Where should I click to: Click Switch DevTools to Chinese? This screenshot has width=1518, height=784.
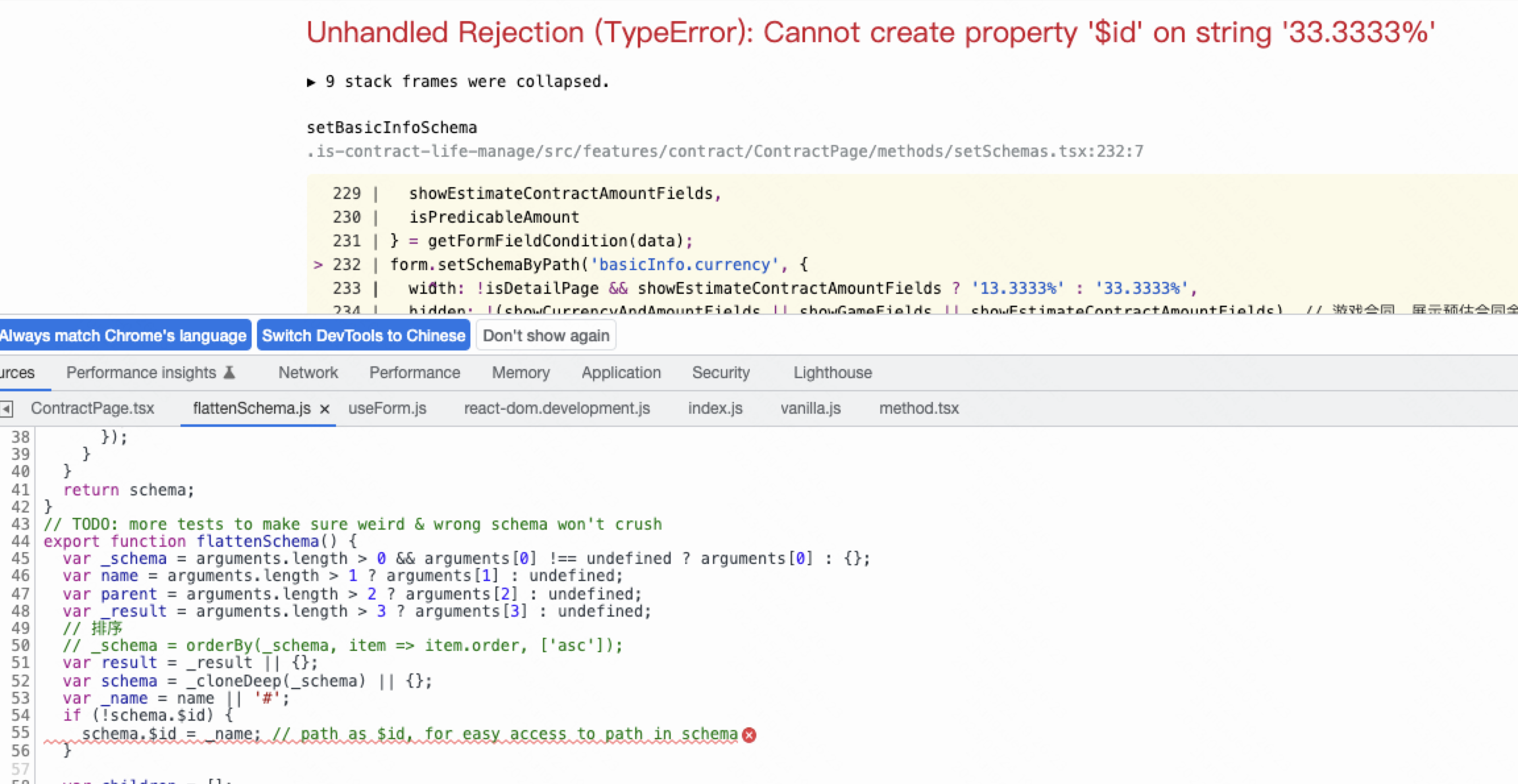pyautogui.click(x=363, y=335)
